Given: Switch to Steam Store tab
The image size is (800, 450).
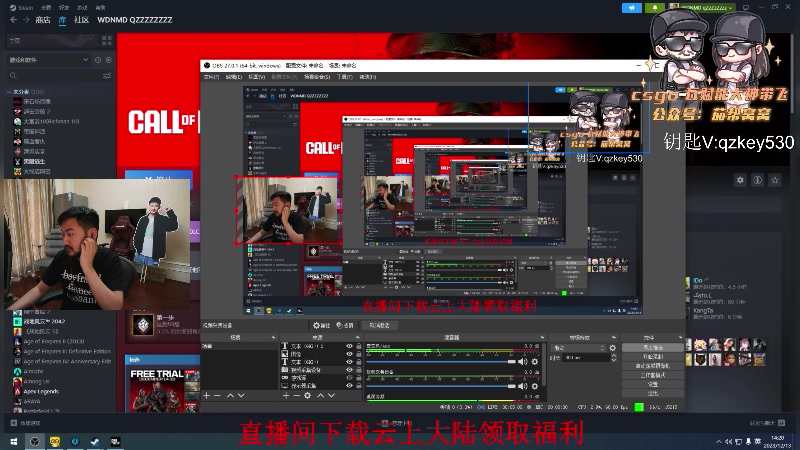Looking at the screenshot, I should tap(42, 20).
